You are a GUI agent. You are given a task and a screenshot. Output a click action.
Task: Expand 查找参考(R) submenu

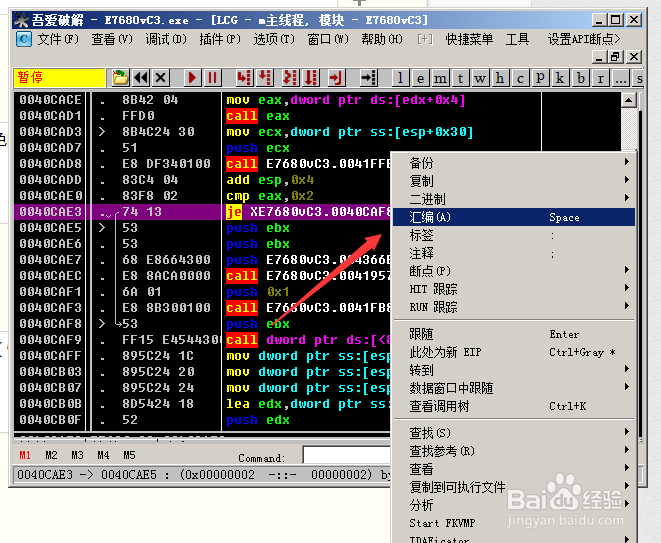click(x=514, y=451)
